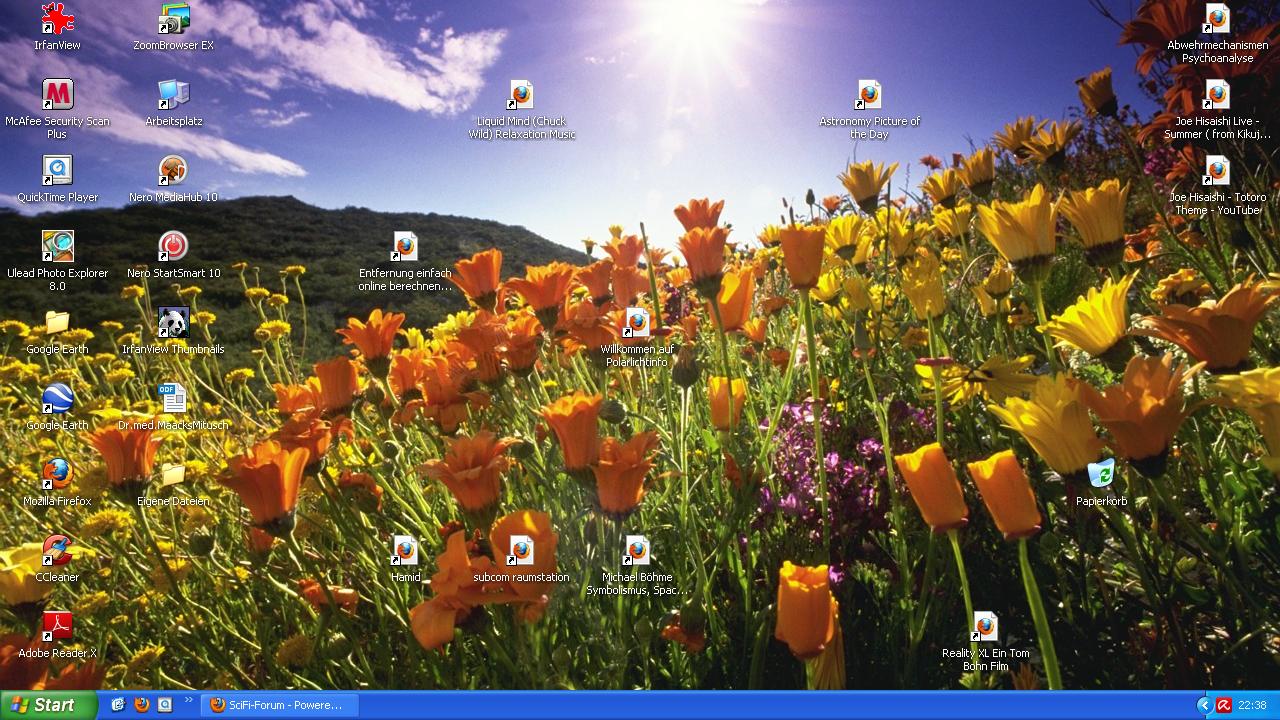Select the Adobe Reader X icon
The height and width of the screenshot is (720, 1280).
[57, 627]
